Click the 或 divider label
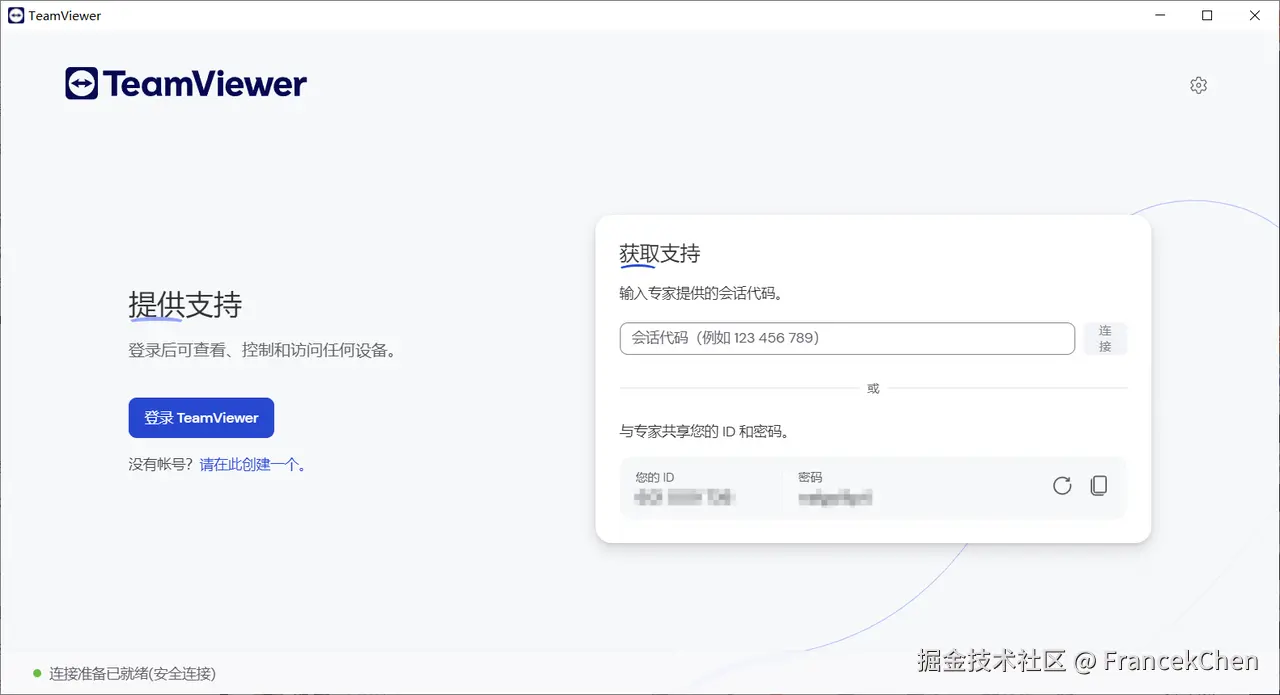 coord(873,388)
